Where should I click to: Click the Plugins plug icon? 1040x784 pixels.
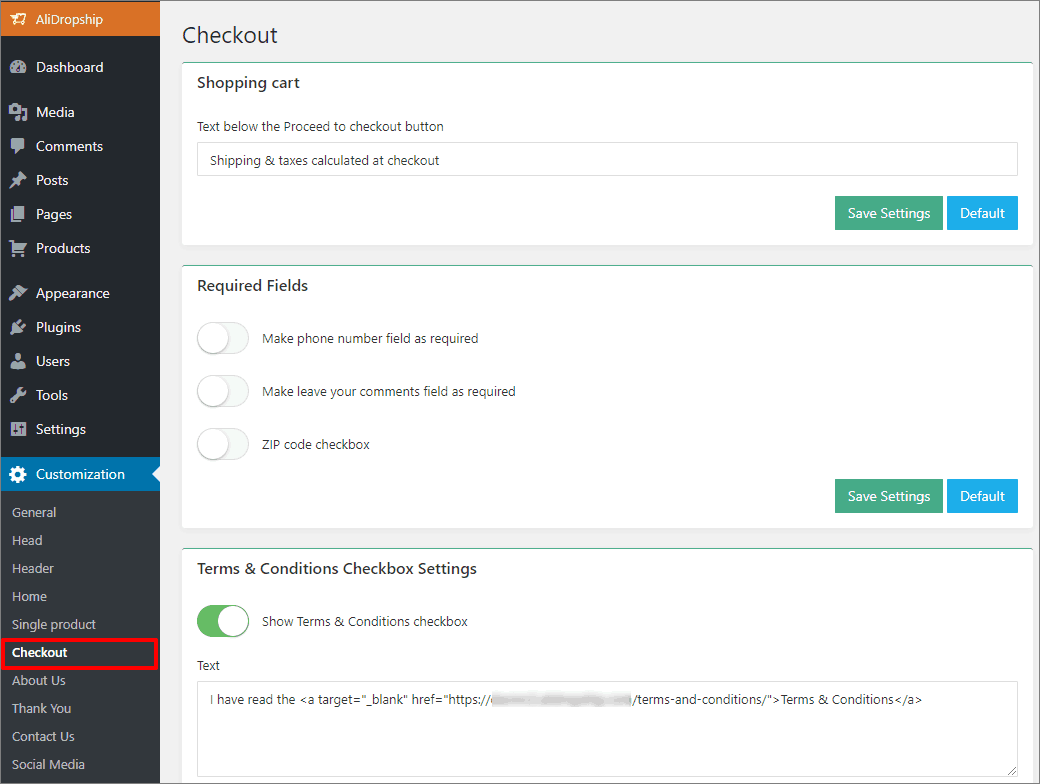[18, 327]
